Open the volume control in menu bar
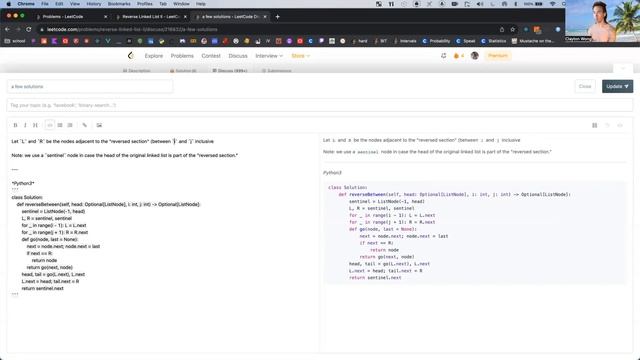Screen dimensions: 640x360 pos(480,4)
